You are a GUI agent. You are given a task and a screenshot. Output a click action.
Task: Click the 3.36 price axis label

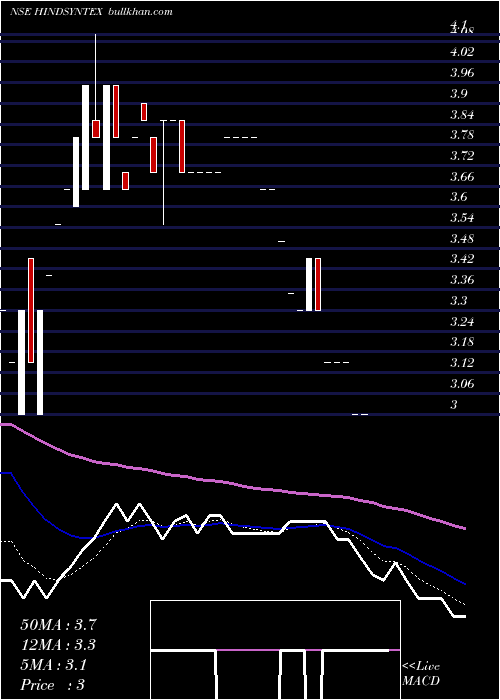(462, 280)
